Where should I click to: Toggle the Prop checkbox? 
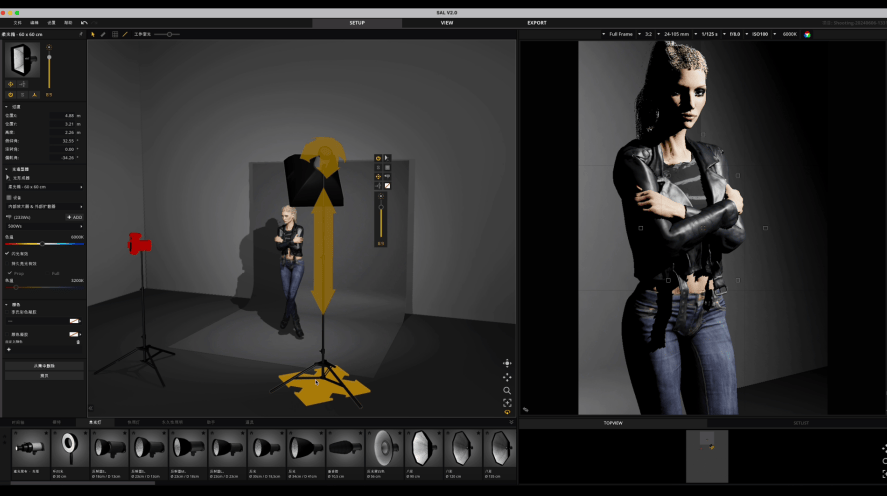tap(10, 273)
